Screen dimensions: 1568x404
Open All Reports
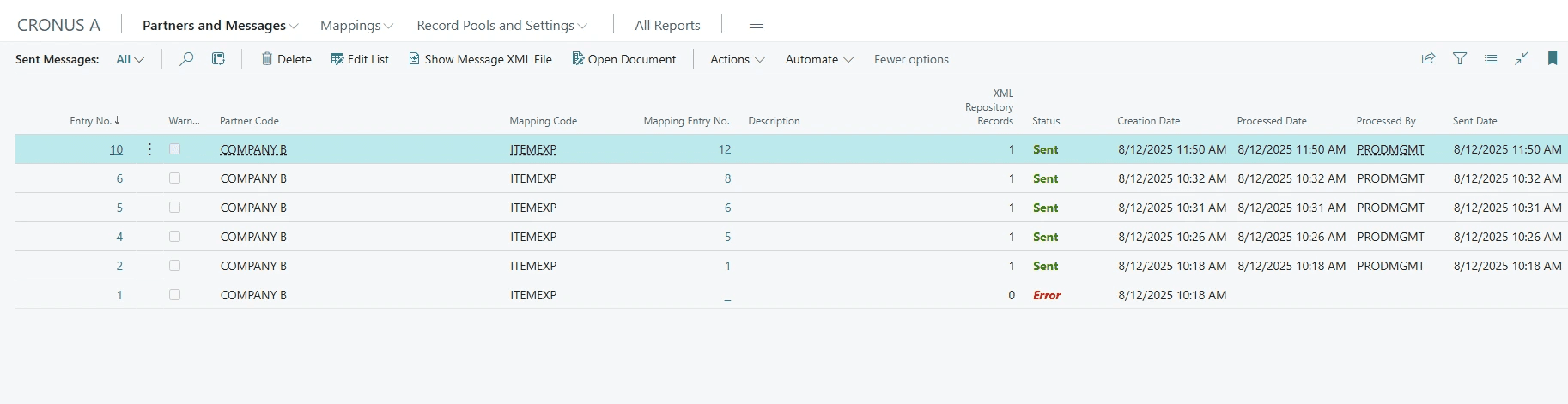(667, 25)
